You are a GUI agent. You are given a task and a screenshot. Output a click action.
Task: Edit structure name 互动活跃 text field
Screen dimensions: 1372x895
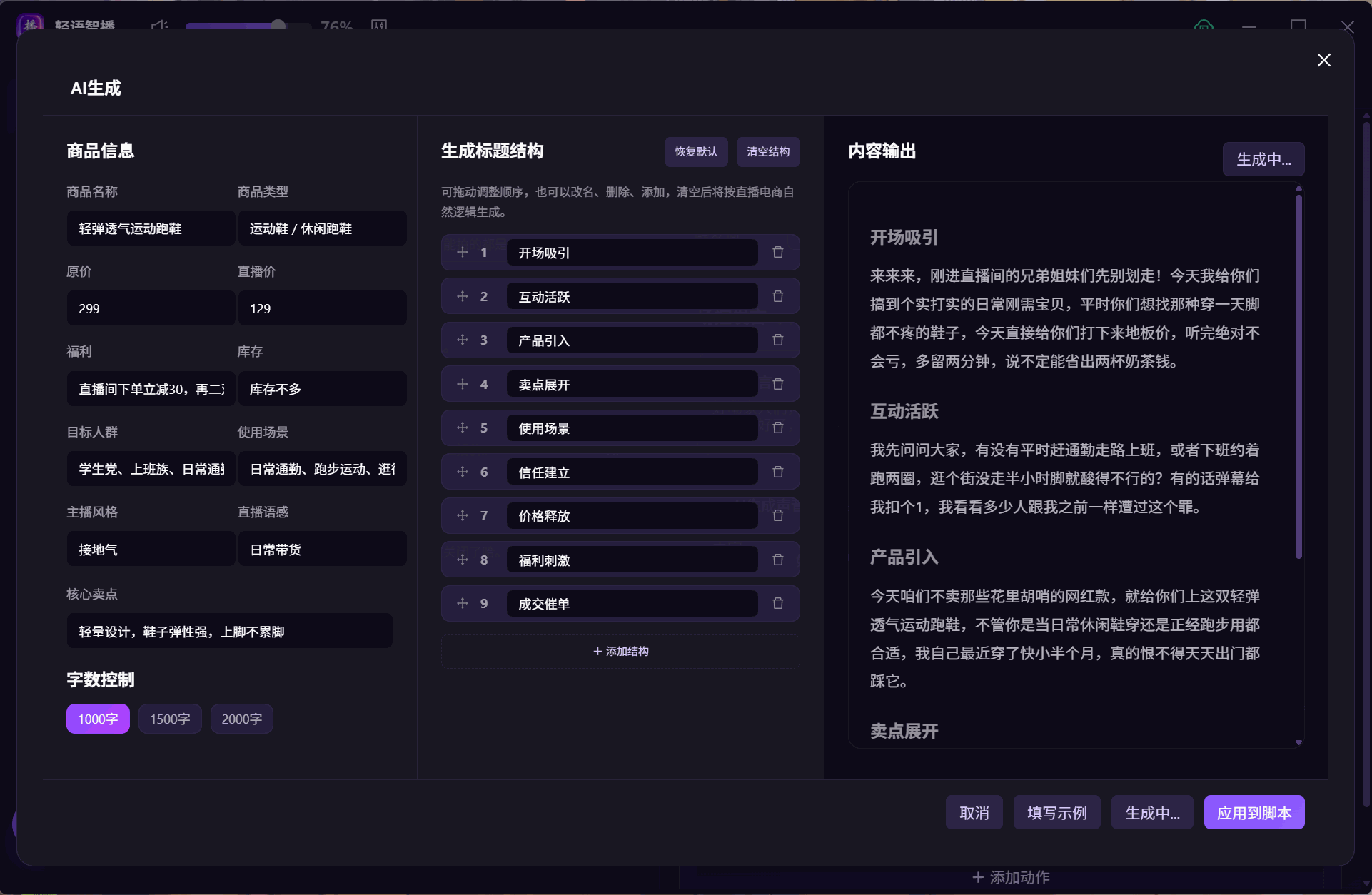point(632,296)
